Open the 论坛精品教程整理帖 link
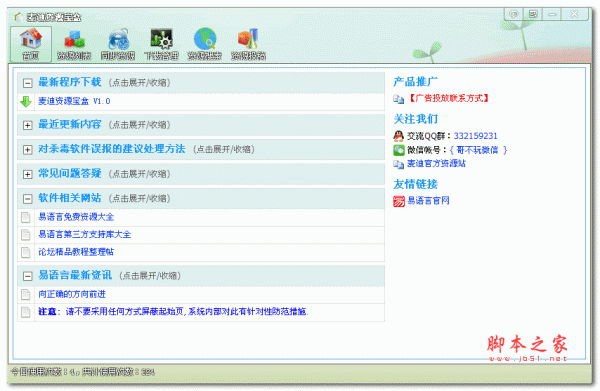600x391 pixels. pos(76,252)
